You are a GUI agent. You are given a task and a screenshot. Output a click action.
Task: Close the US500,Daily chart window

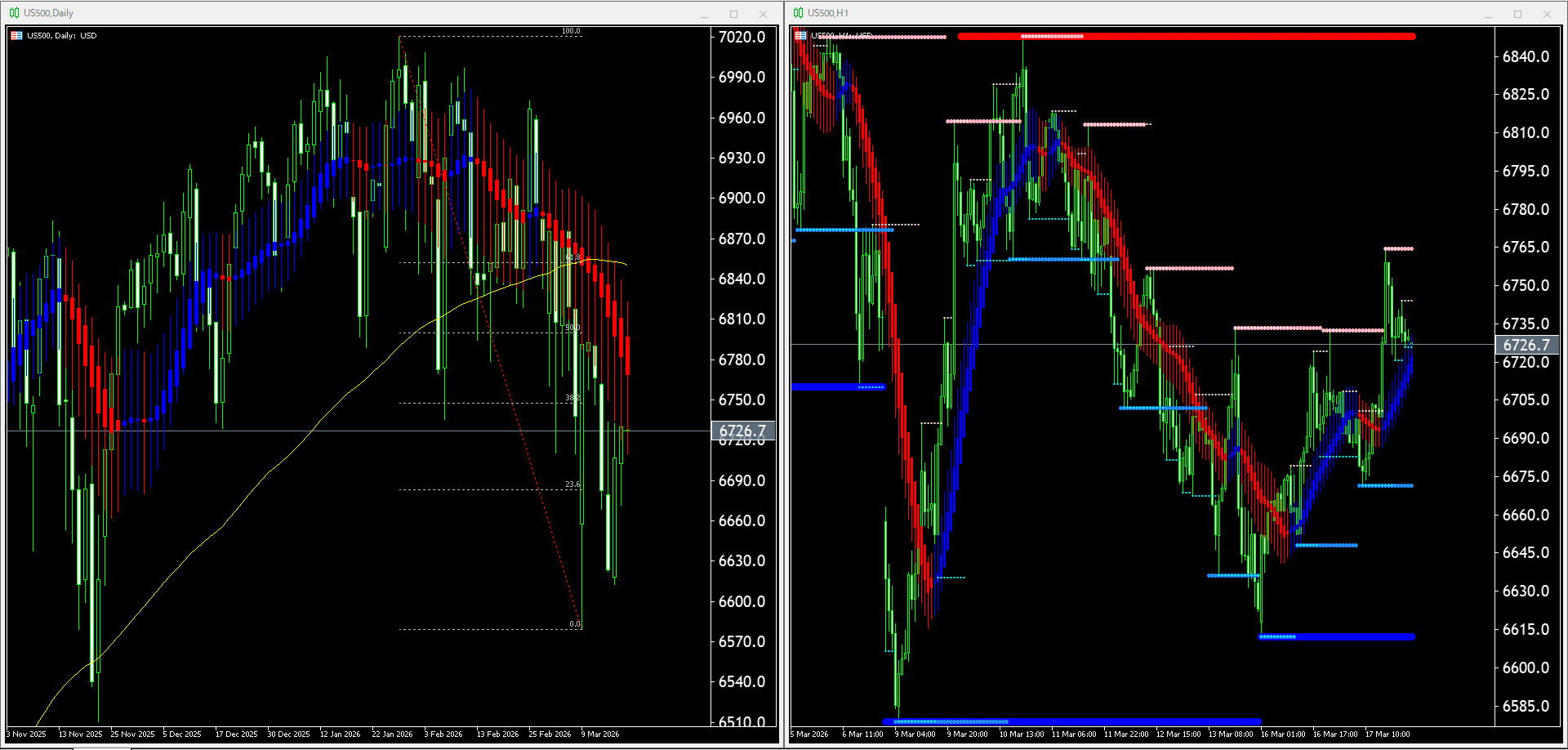763,14
